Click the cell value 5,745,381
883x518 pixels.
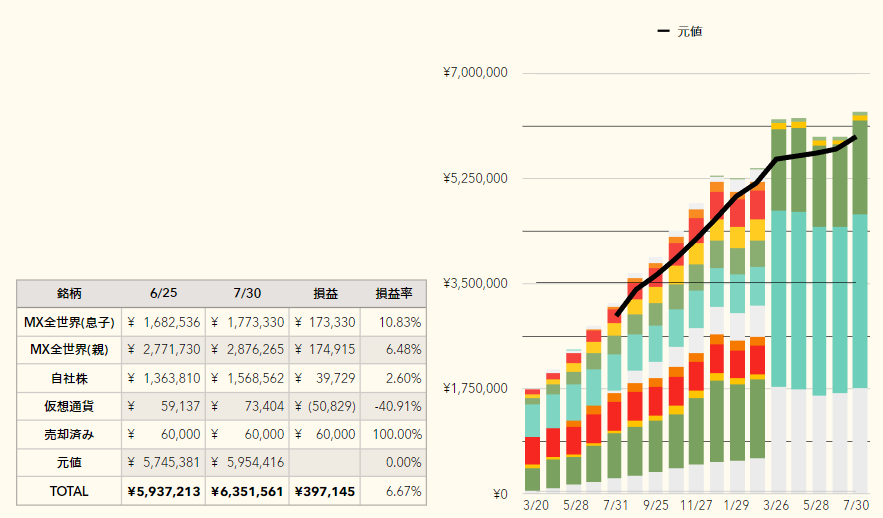[x=163, y=463]
